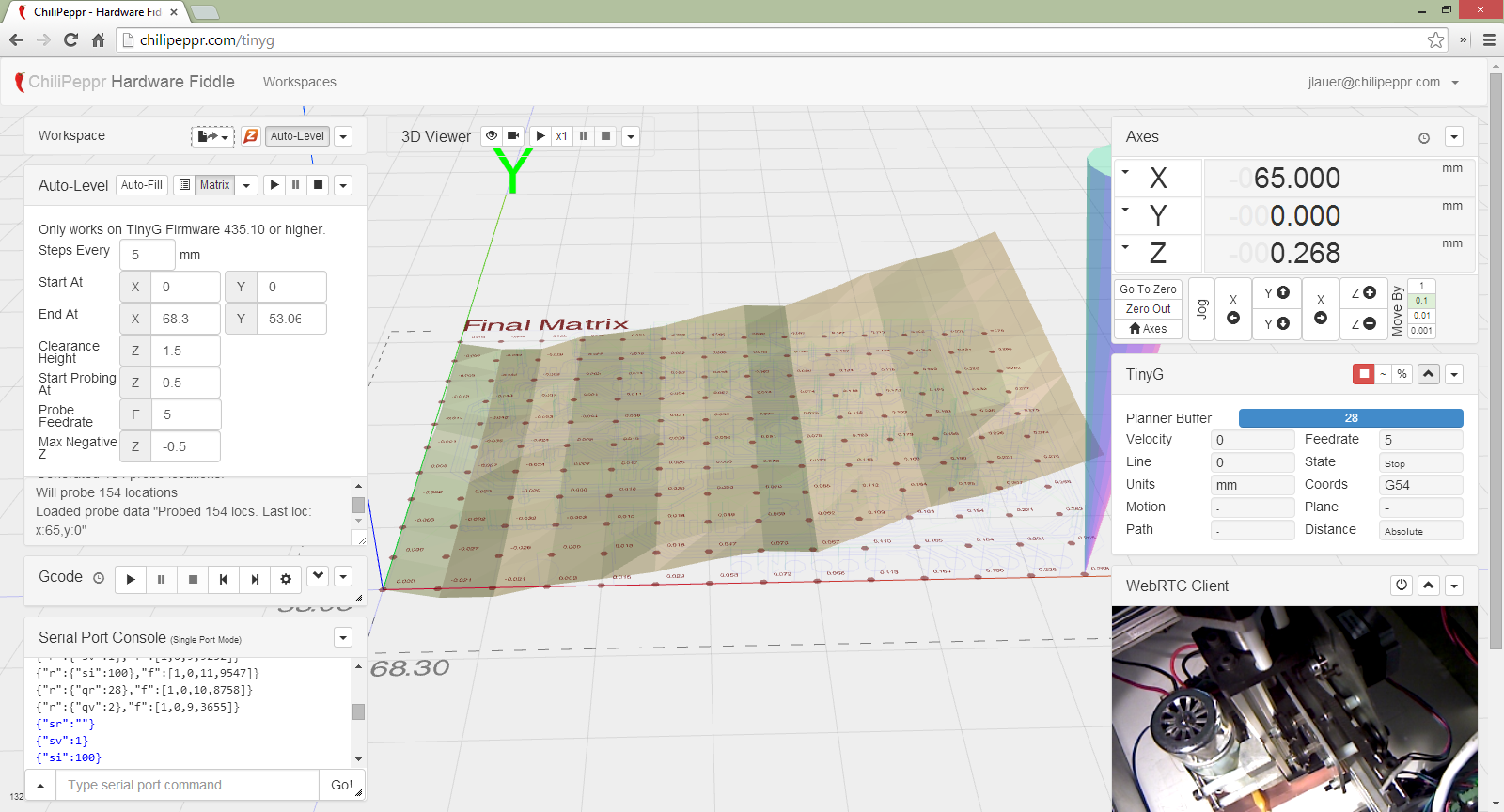Stop the Auto-Level probe run
1504x812 pixels.
coord(318,185)
